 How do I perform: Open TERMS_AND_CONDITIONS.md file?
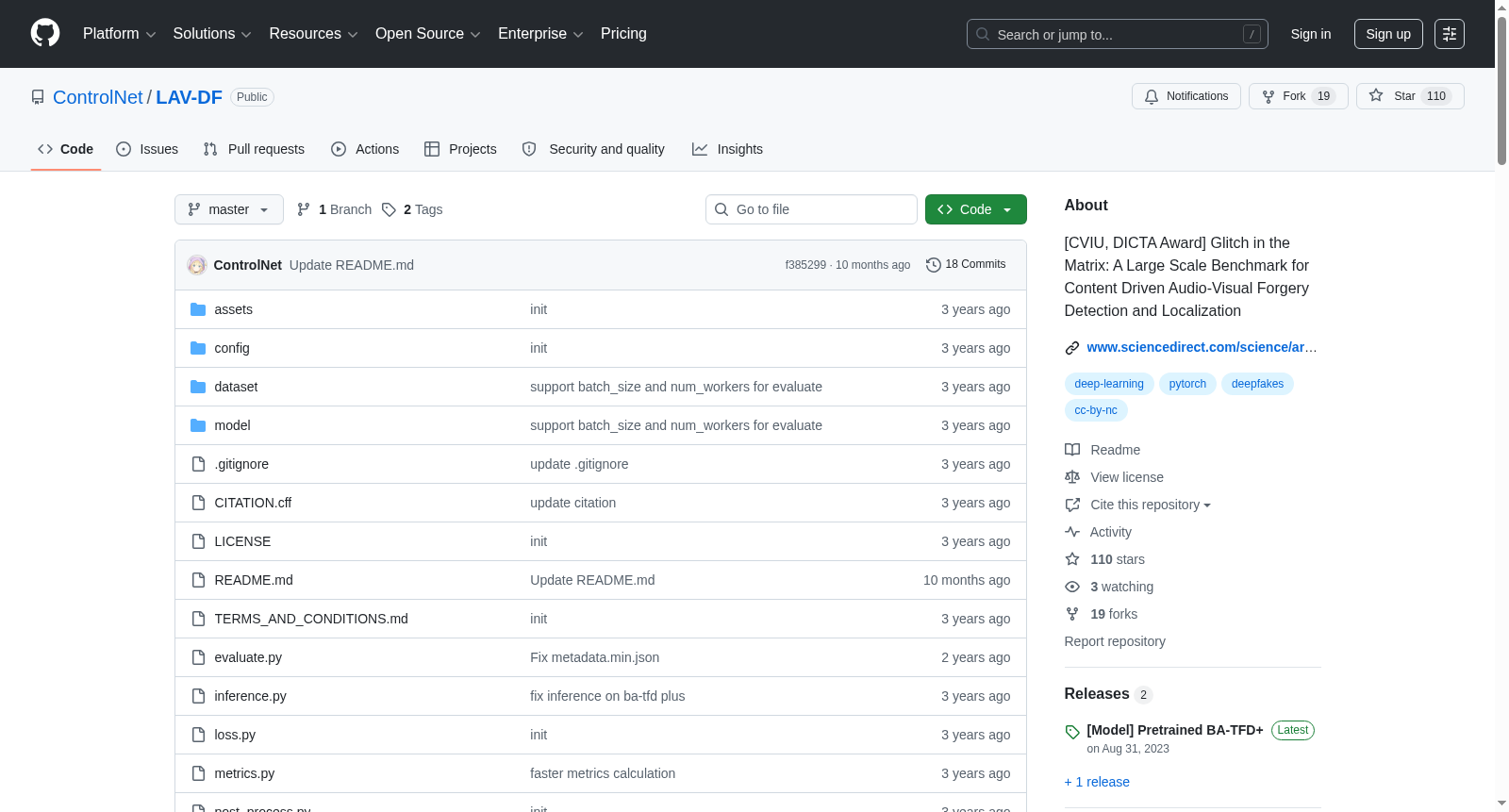[311, 619]
